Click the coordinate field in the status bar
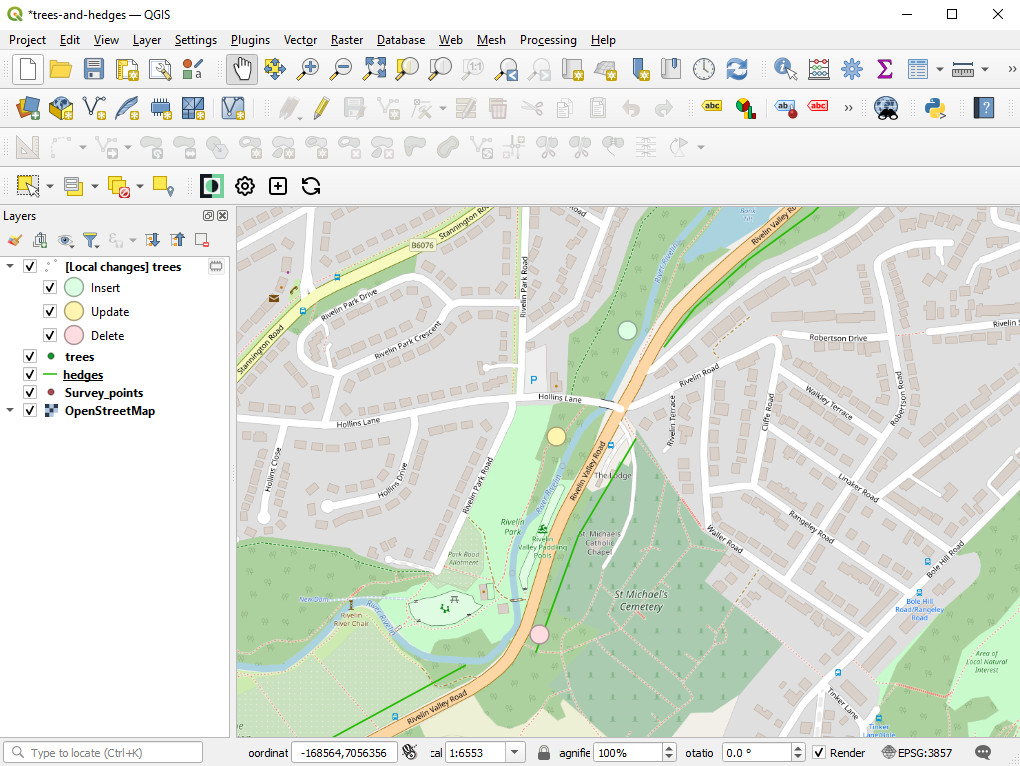Screen dimensions: 1020x766 point(343,752)
